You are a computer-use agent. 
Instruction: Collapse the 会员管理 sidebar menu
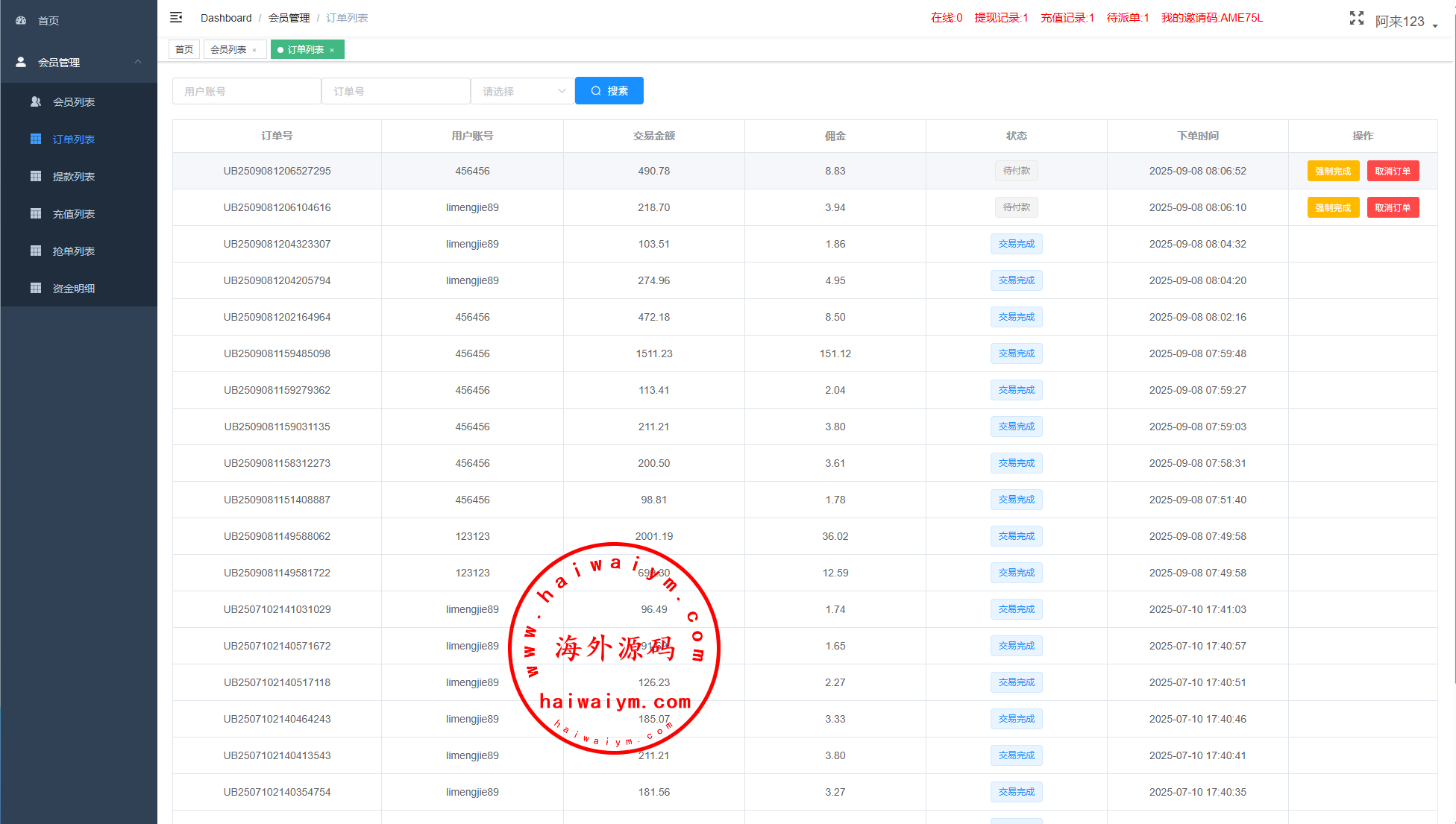(x=138, y=62)
